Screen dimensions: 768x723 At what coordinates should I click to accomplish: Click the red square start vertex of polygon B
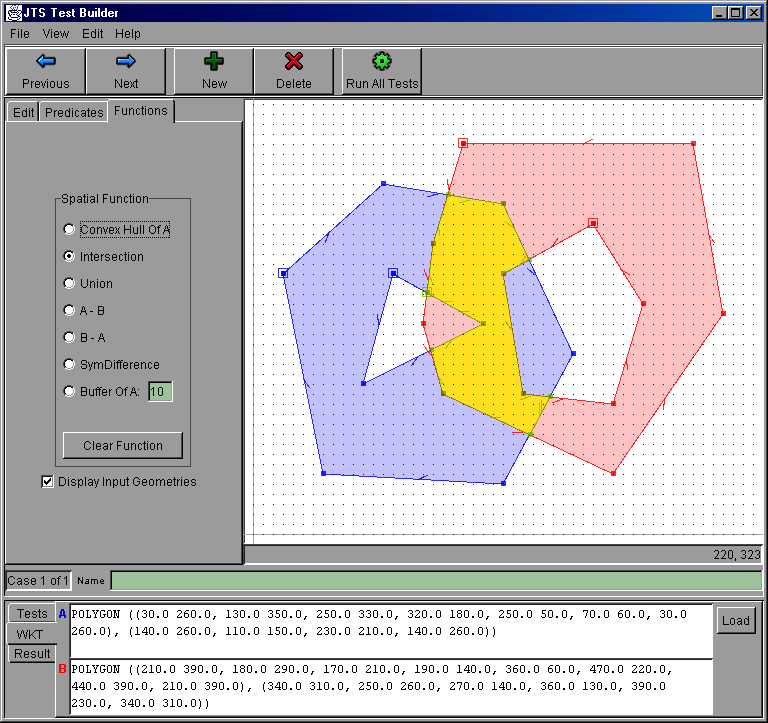click(463, 143)
